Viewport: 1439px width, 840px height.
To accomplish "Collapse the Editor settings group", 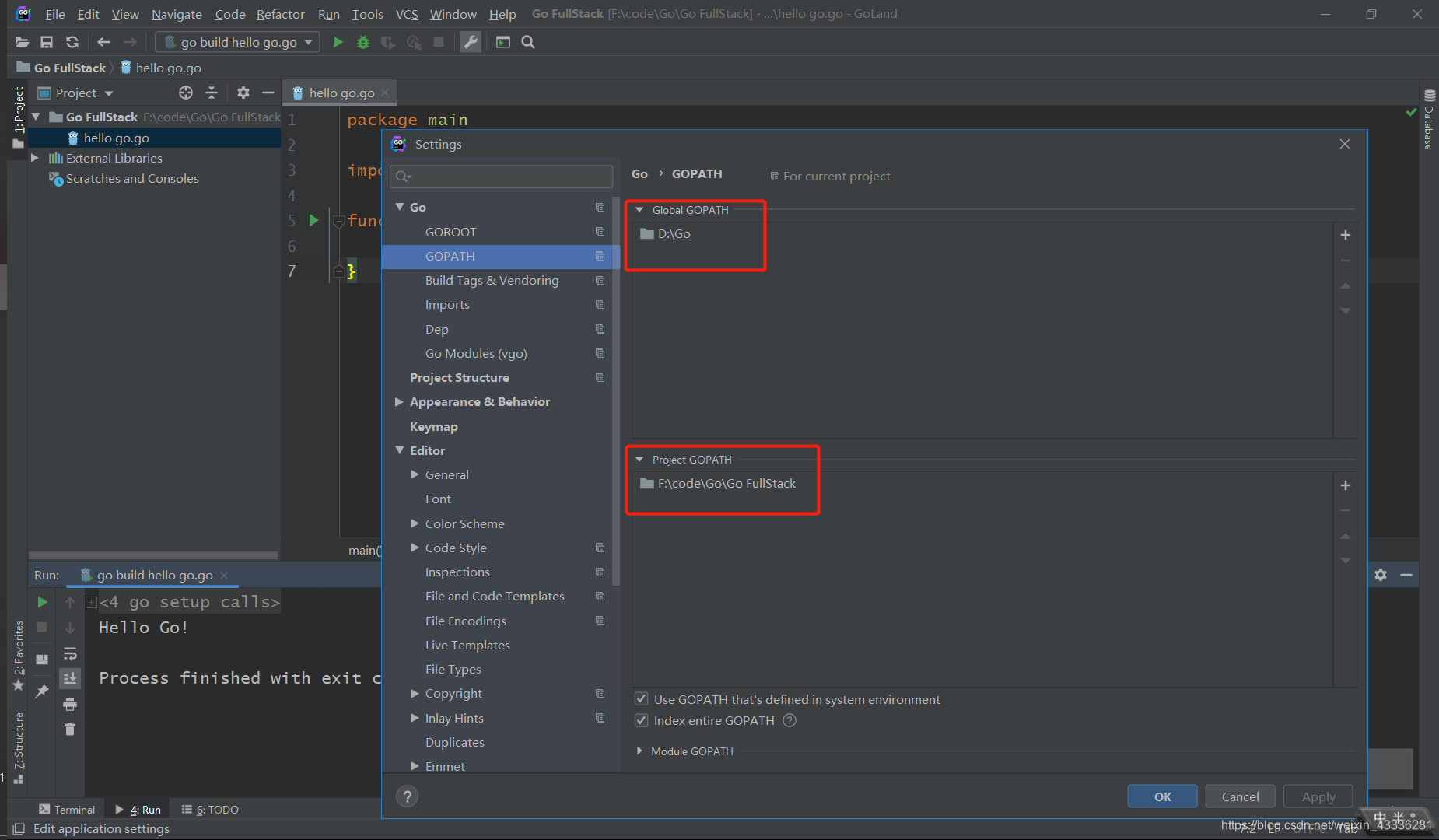I will (400, 450).
